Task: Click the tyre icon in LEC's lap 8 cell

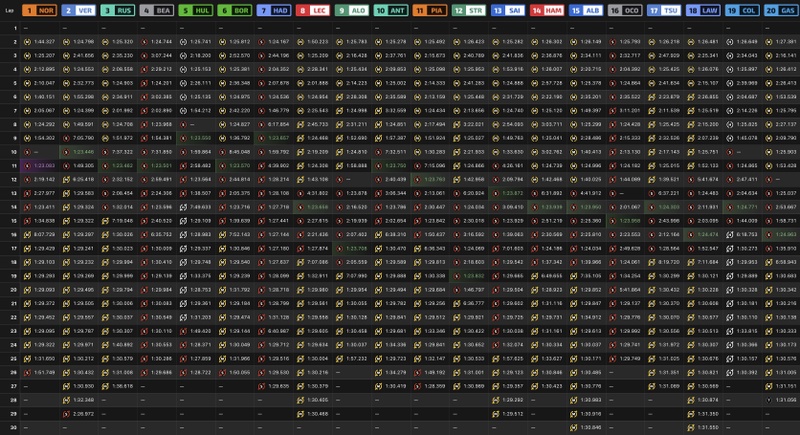Action: tap(301, 124)
